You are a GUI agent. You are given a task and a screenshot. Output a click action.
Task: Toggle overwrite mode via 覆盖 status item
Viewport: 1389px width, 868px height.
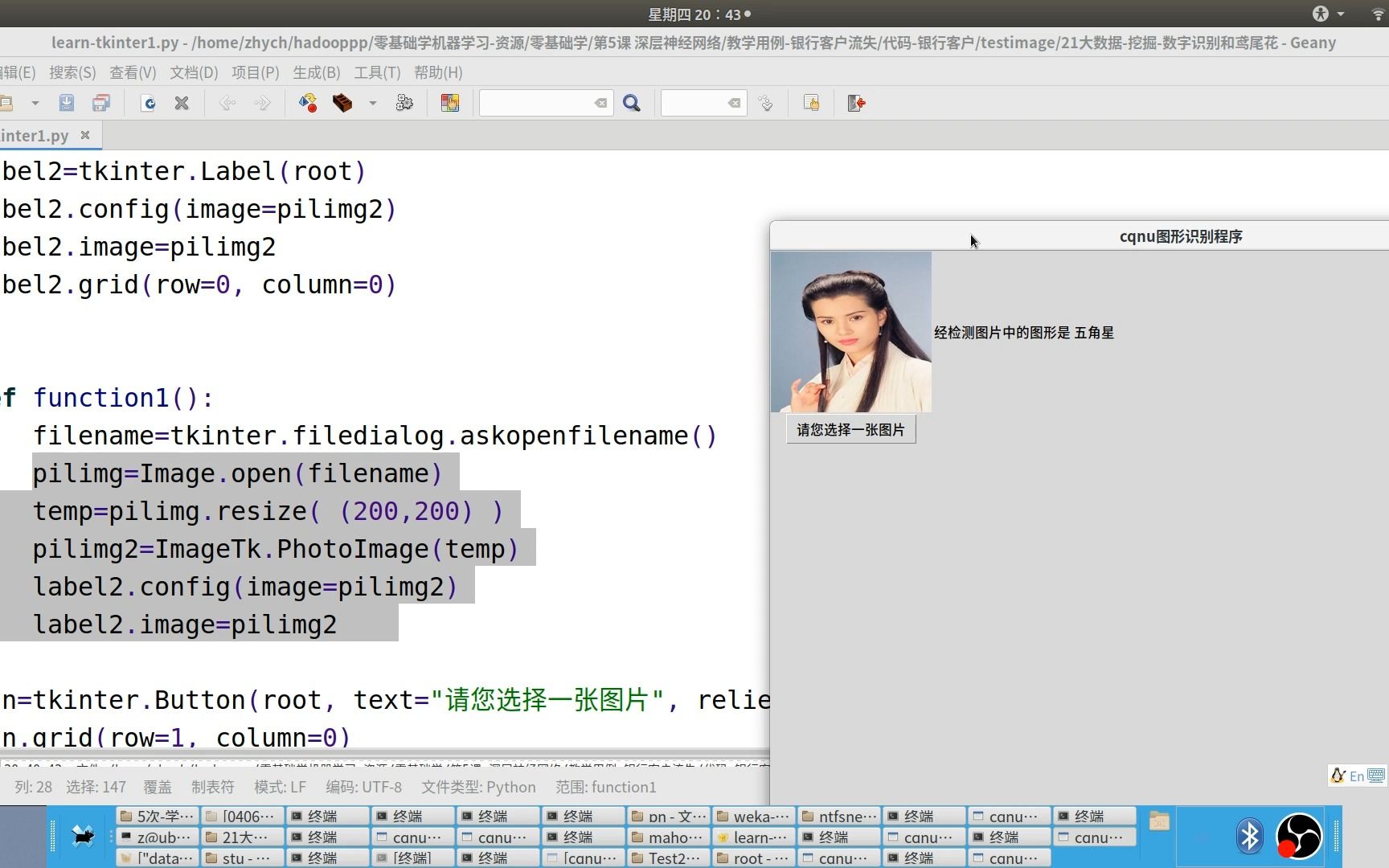[158, 787]
